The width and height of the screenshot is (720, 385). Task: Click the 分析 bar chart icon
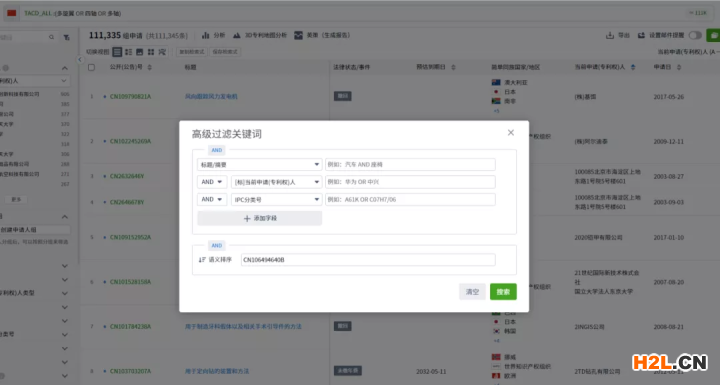(x=206, y=35)
